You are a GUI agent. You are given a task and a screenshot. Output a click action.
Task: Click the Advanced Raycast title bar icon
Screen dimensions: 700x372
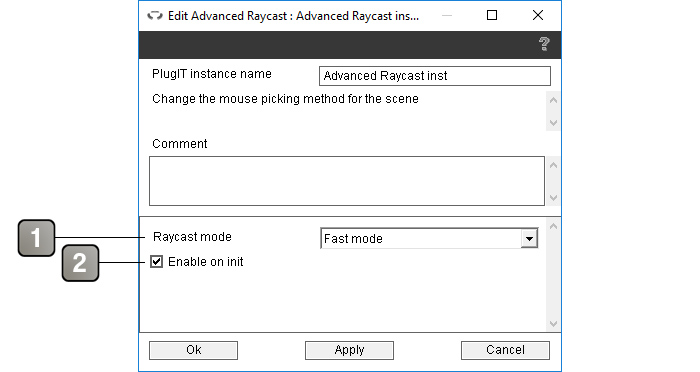point(155,16)
